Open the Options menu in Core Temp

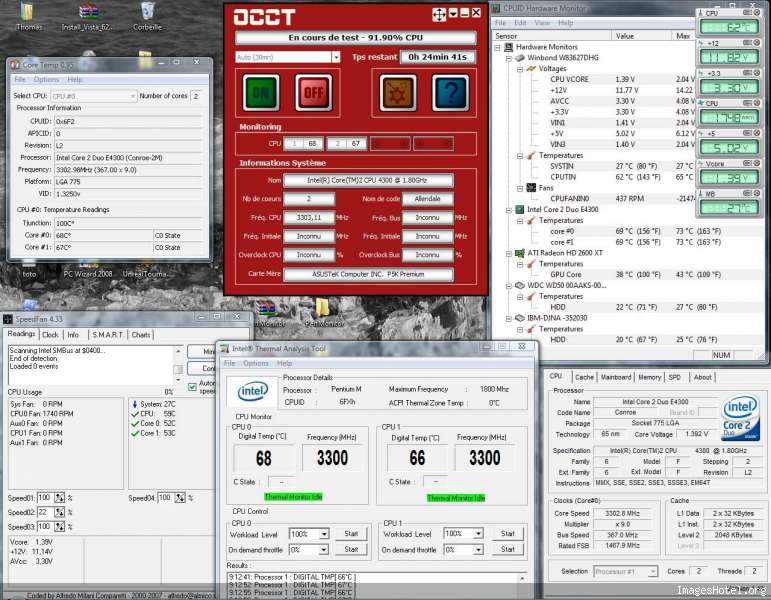(x=46, y=80)
